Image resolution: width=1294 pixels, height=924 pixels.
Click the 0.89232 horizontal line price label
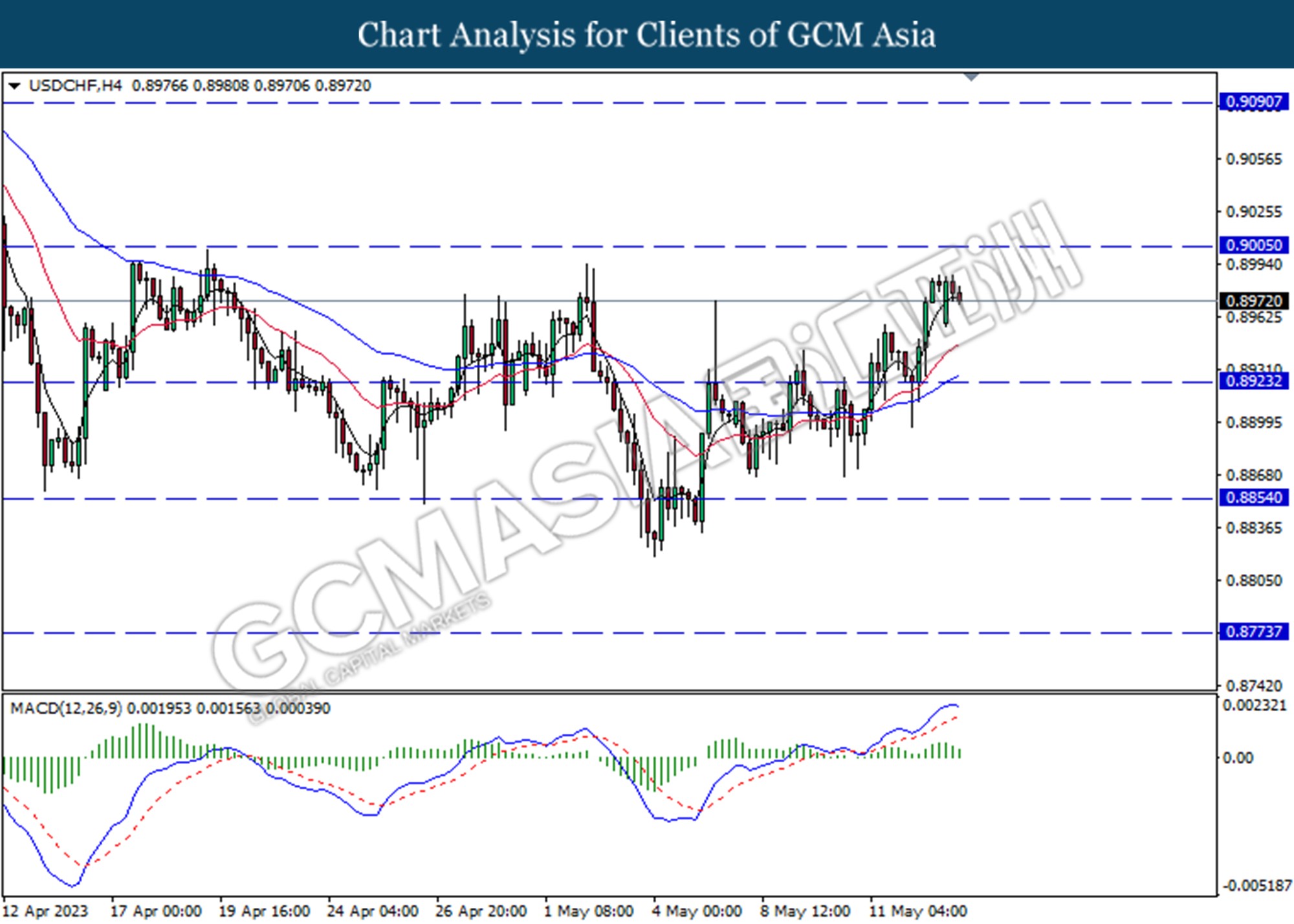[x=1254, y=380]
